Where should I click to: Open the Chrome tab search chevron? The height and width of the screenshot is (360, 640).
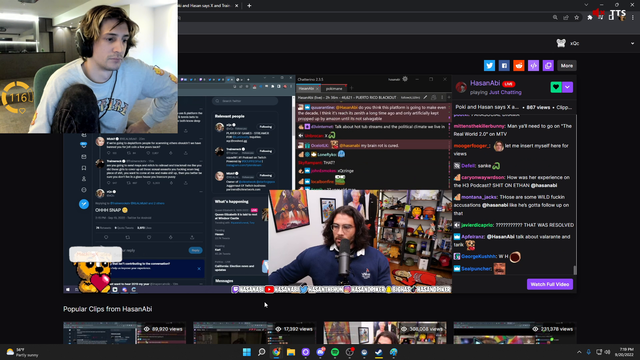586,5
